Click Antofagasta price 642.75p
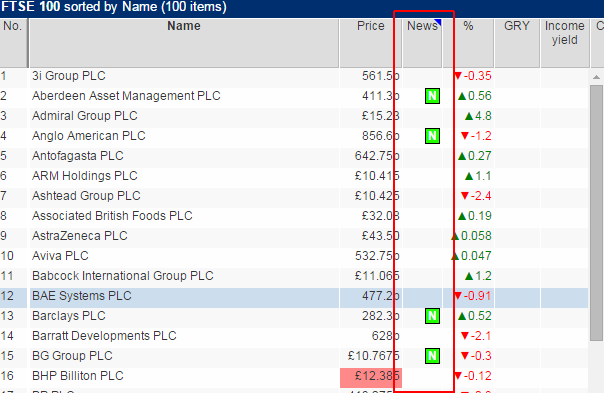Screen dimensions: 604x393 (x=377, y=156)
